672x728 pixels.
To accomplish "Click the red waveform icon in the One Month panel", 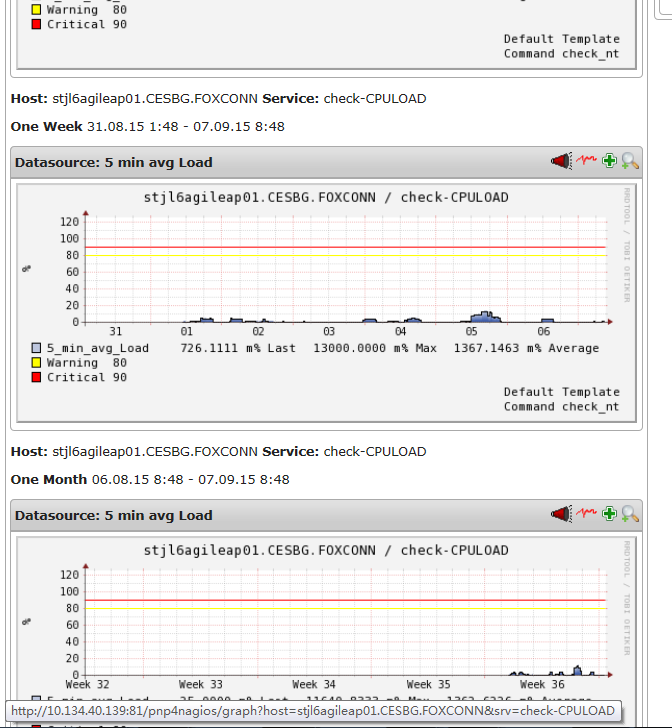I will pos(586,514).
